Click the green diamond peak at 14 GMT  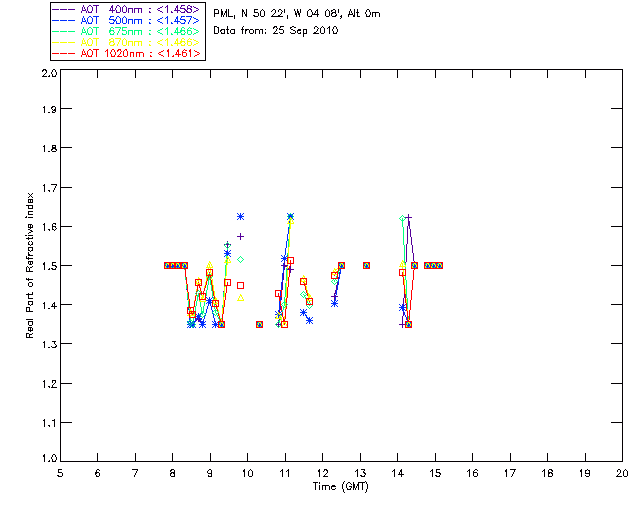(402, 218)
